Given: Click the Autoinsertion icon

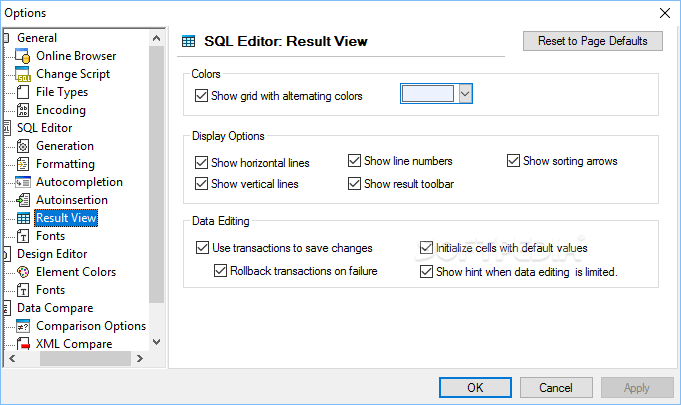Looking at the screenshot, I should point(23,200).
